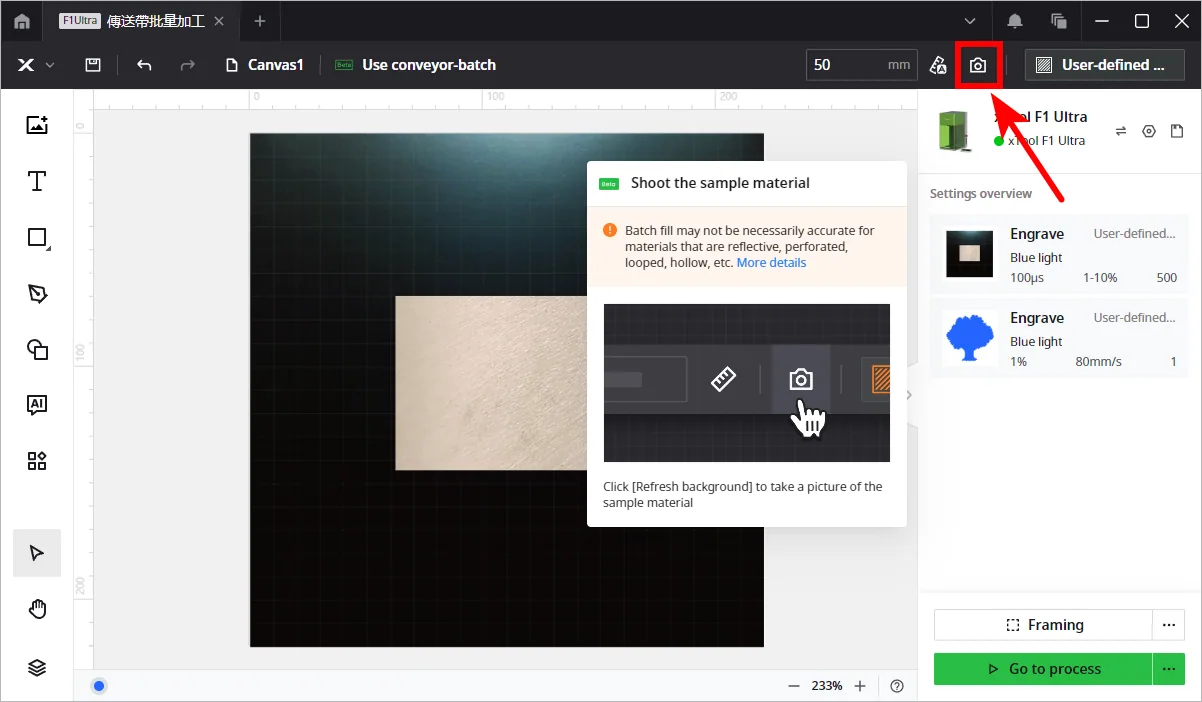Activate the Hand pan tool
1202x702 pixels.
coord(37,609)
